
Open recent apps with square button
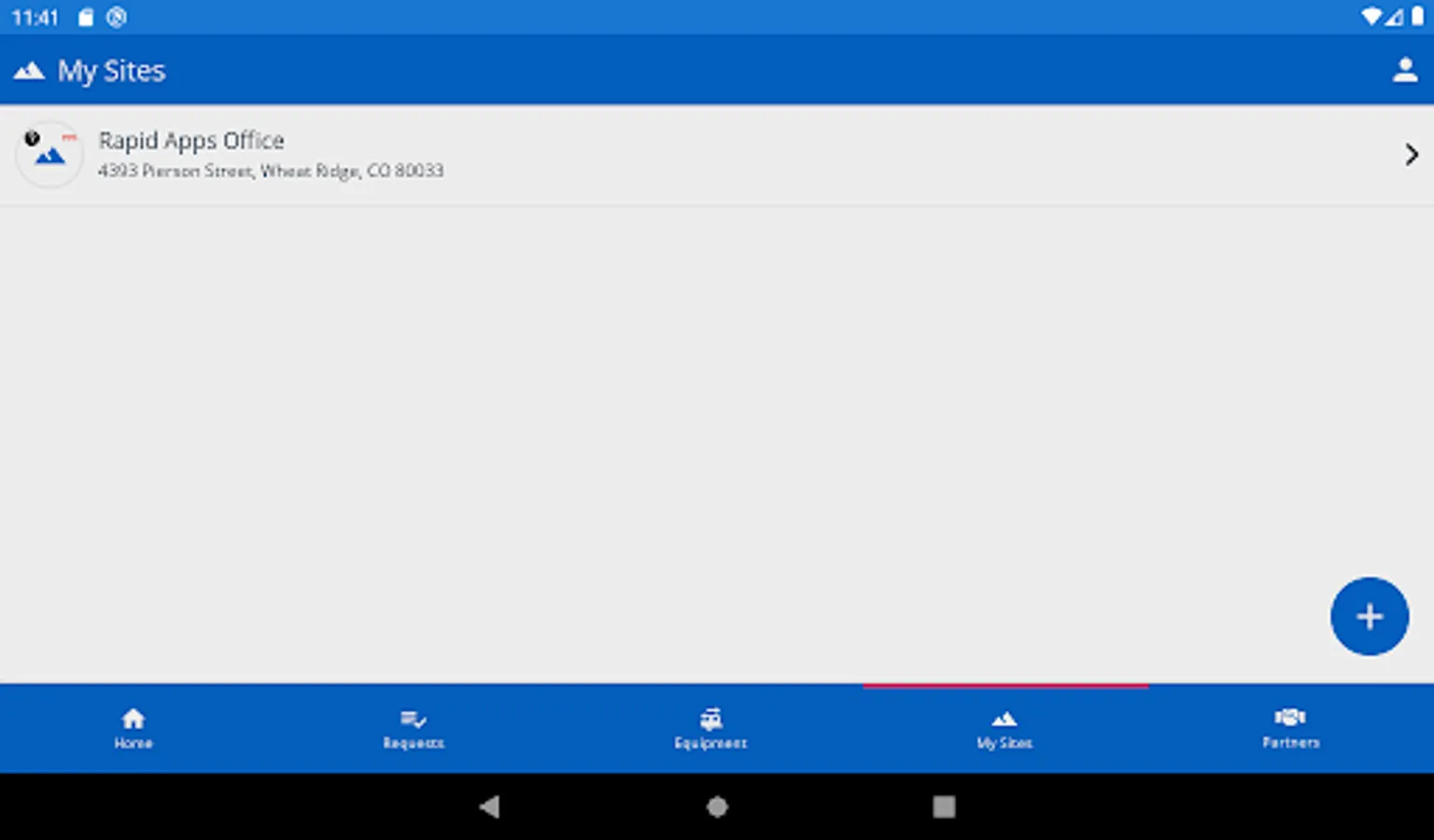tap(944, 806)
